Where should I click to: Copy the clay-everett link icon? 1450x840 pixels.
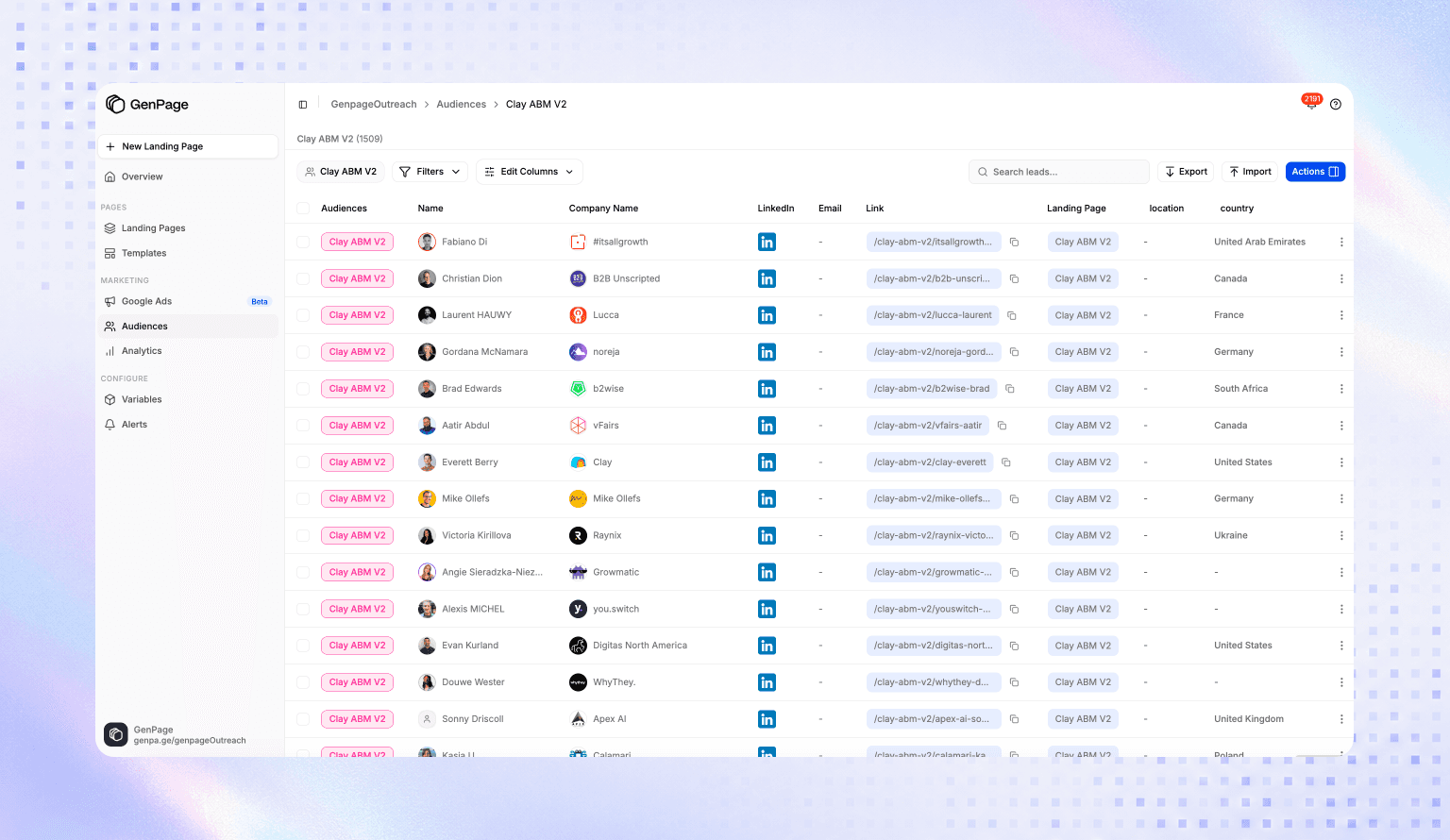point(1005,462)
